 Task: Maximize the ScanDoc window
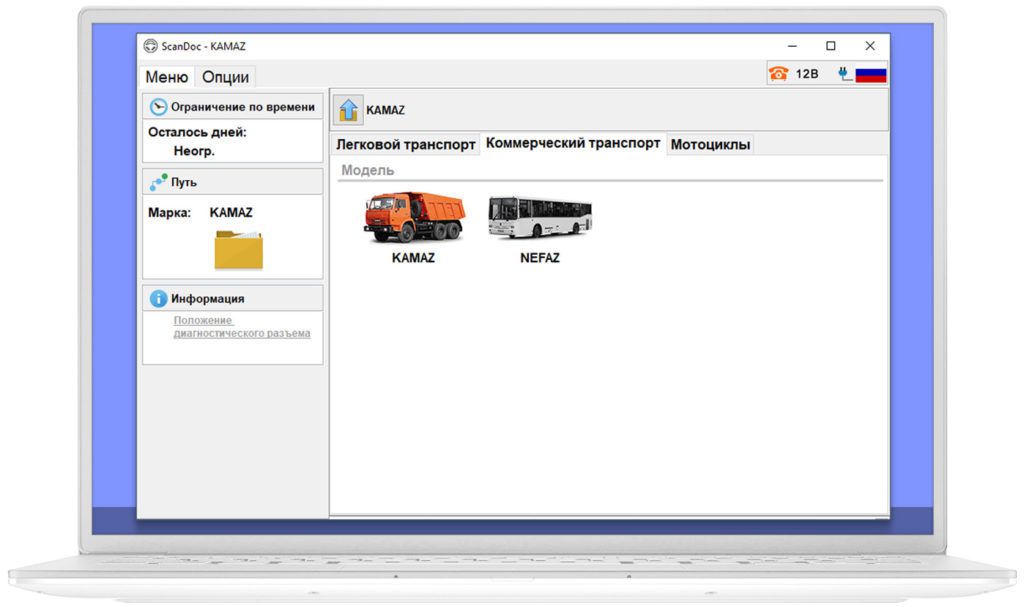click(x=830, y=46)
